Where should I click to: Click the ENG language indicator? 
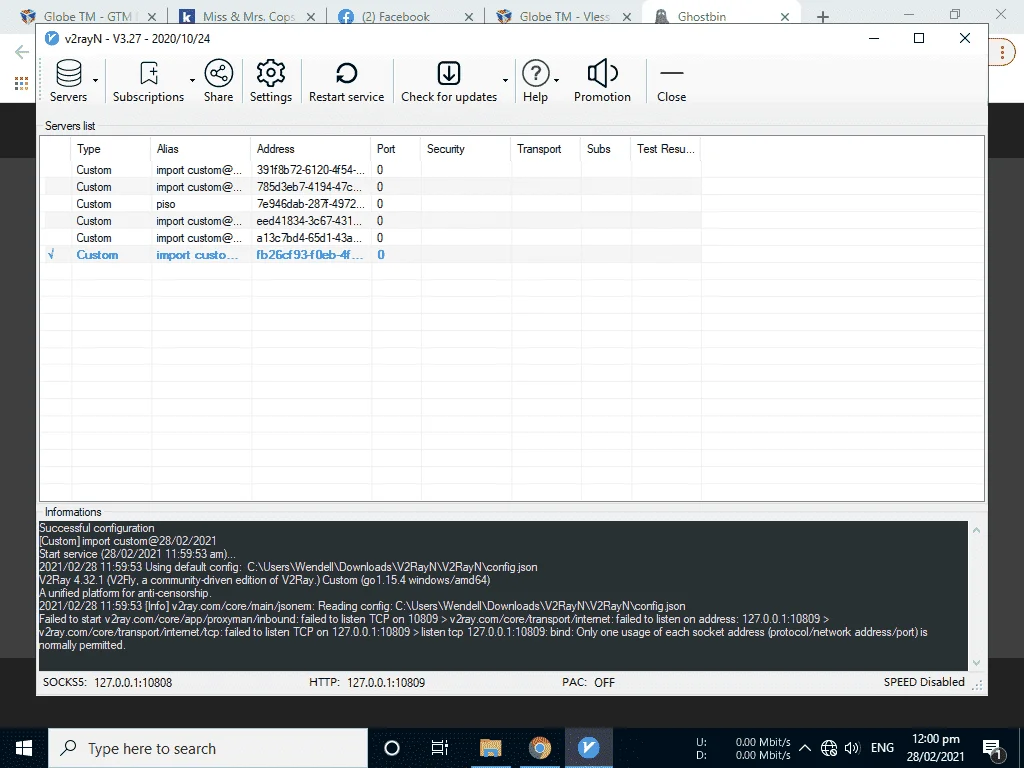pos(882,748)
